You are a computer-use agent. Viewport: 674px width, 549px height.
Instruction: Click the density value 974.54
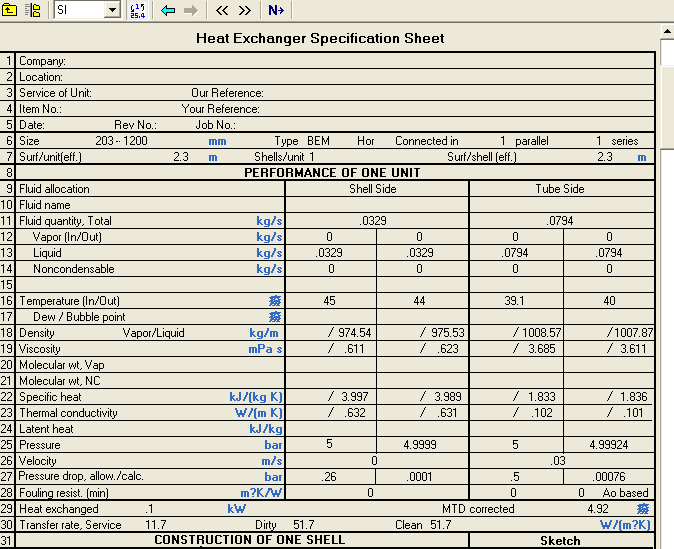355,333
